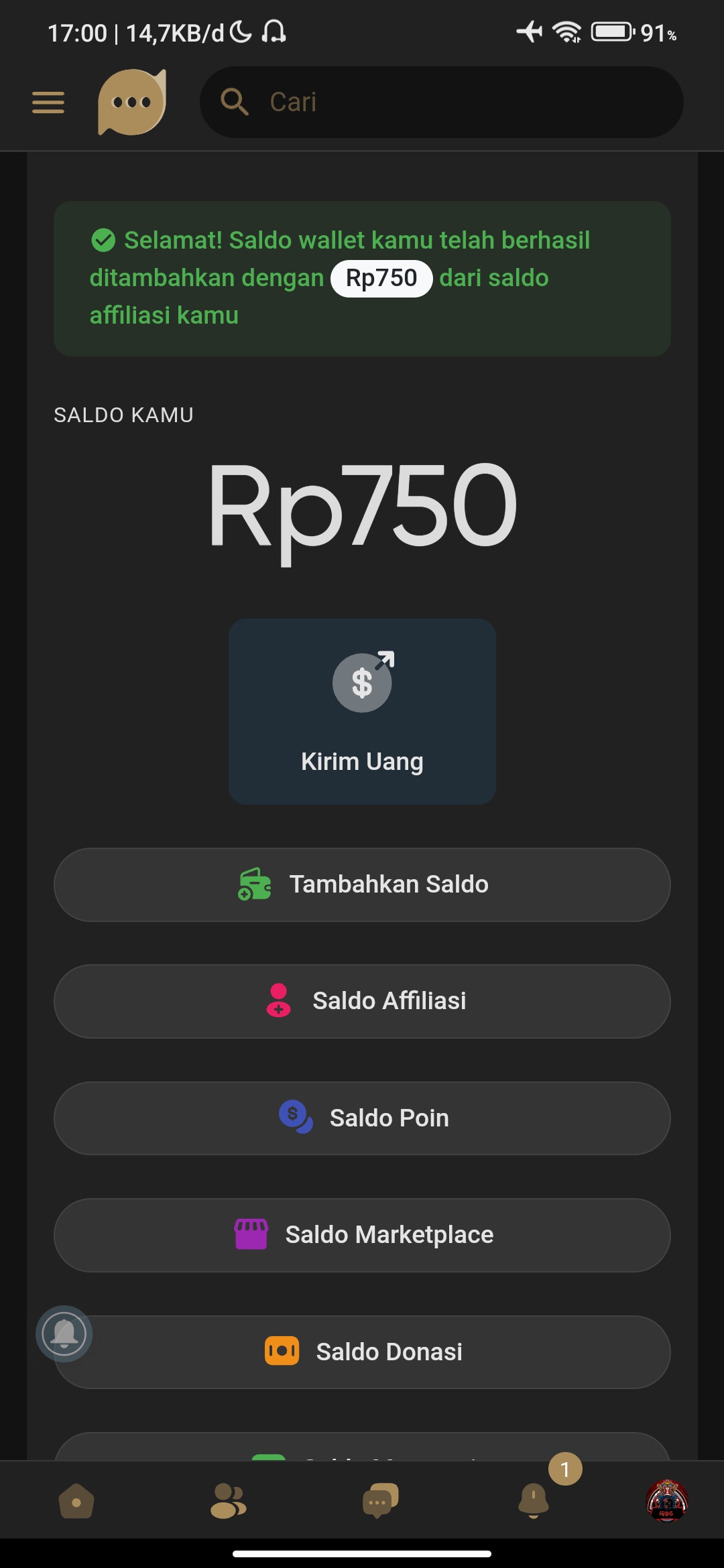Tap the chat bubble app logo
This screenshot has width=724, height=1568.
(132, 103)
